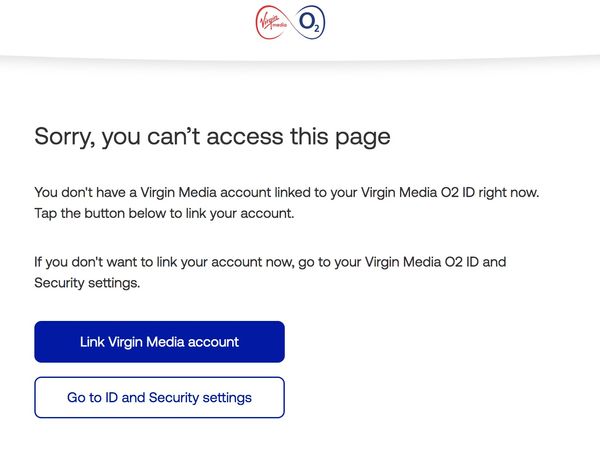Click "go to your Virgin Media O2 ID" text
600x461 pixels.
(x=388, y=262)
